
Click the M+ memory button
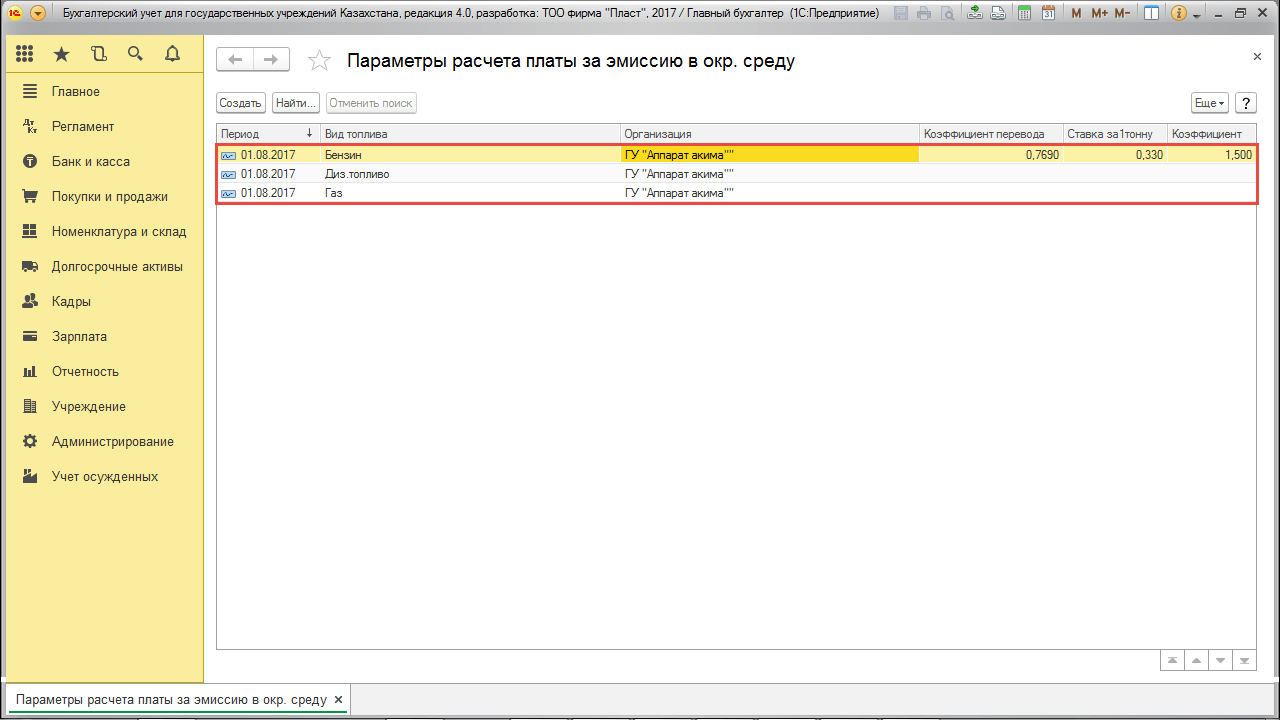tap(1100, 14)
